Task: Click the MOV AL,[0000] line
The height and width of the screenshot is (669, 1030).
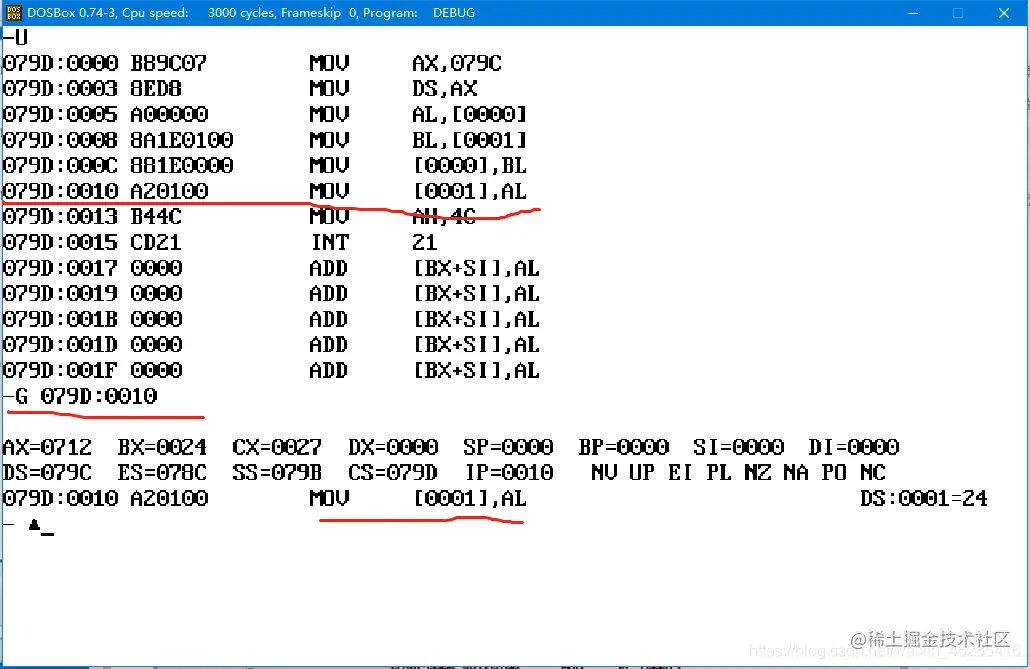Action: pyautogui.click(x=265, y=114)
